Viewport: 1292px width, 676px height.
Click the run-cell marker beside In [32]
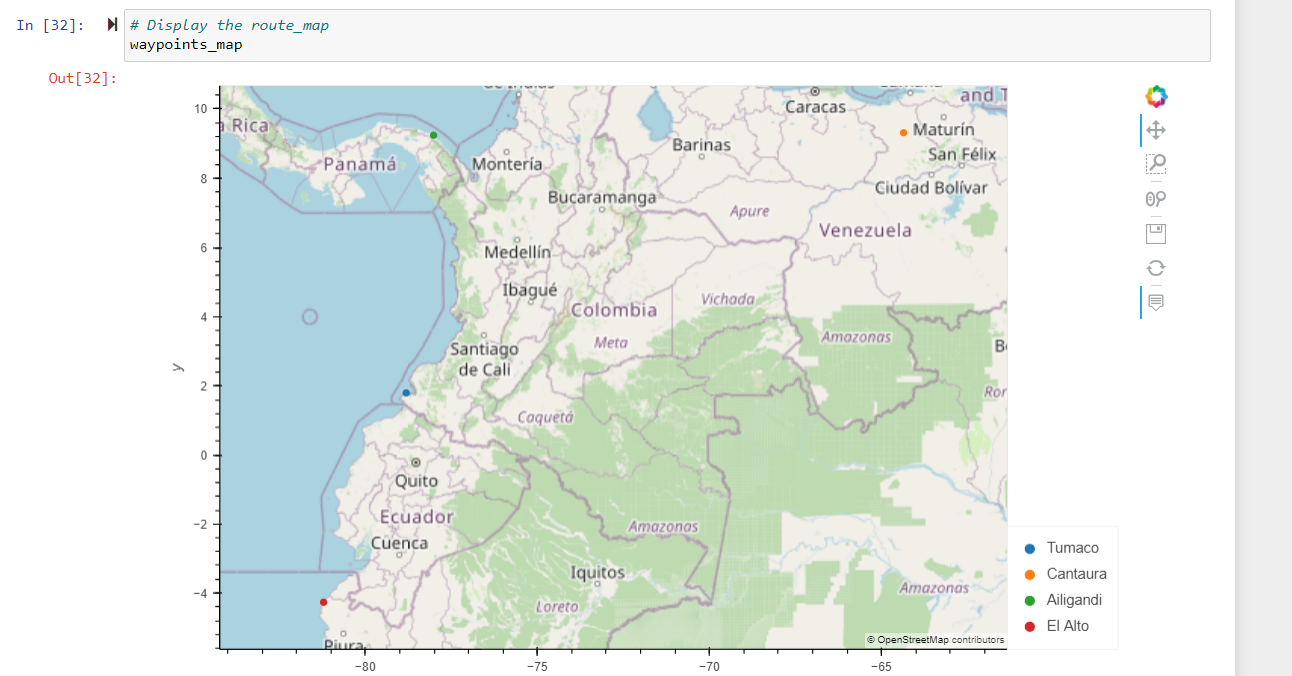coord(112,25)
